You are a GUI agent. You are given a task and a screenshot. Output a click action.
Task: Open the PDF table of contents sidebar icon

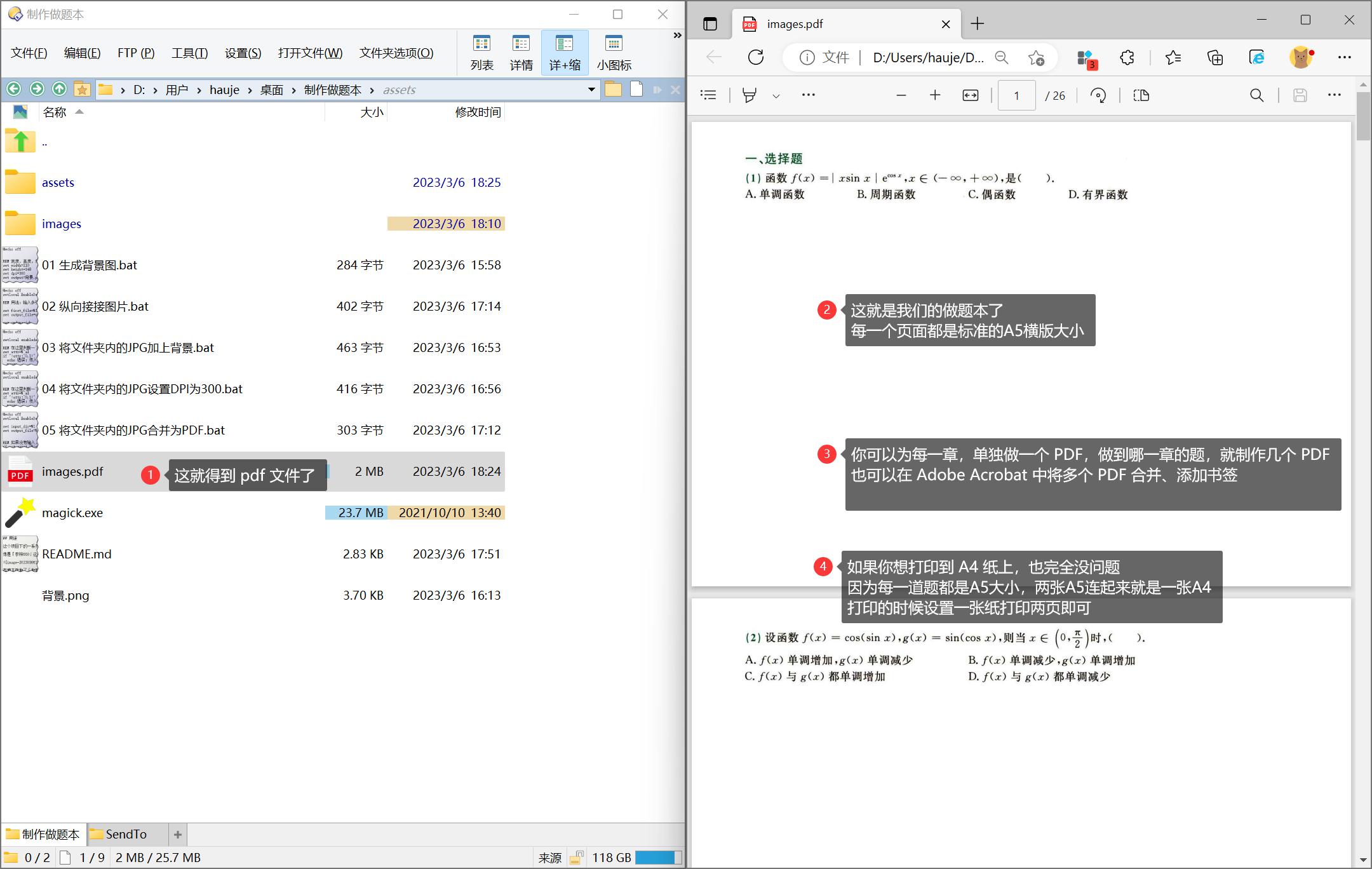(708, 95)
